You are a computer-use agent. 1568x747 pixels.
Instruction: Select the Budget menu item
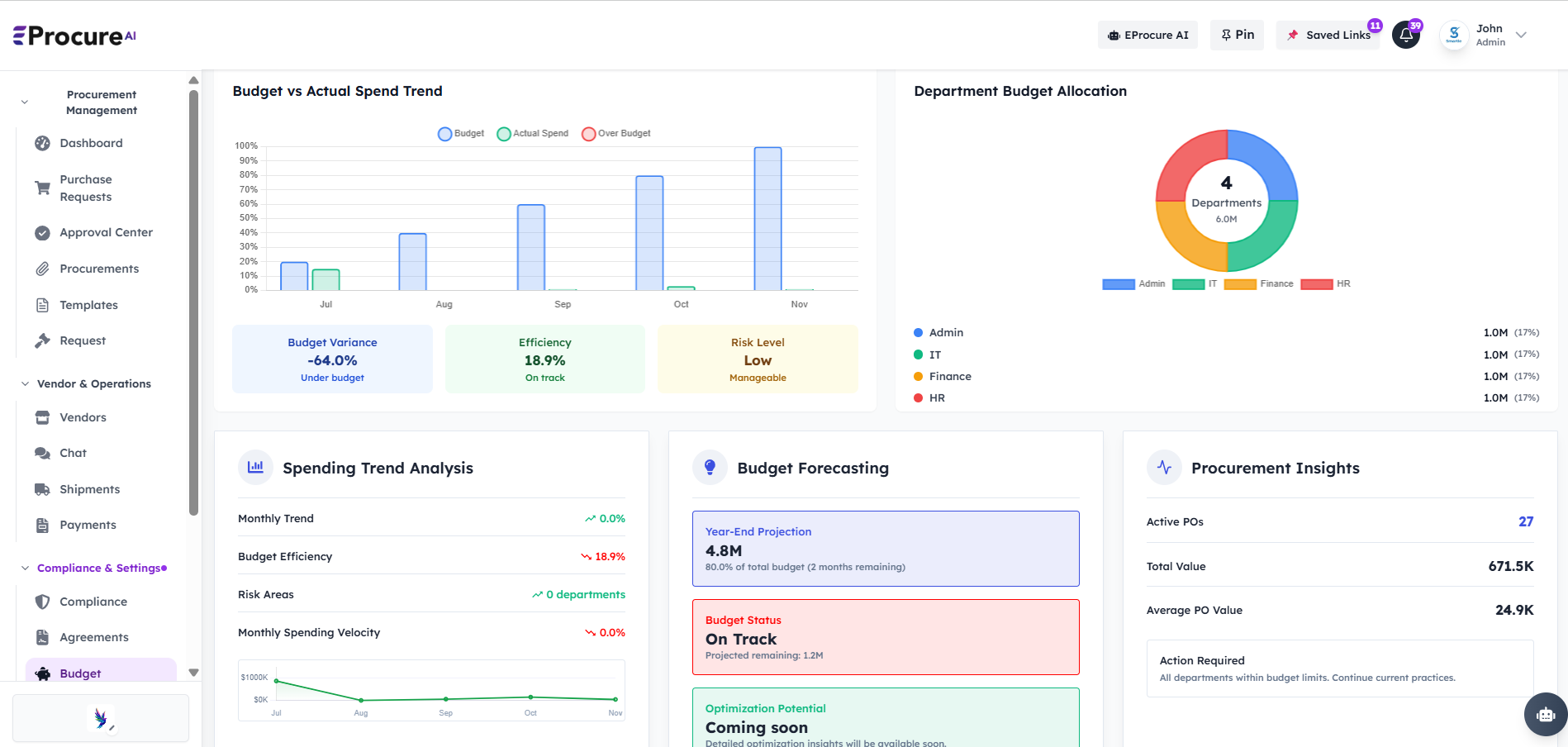click(x=101, y=673)
